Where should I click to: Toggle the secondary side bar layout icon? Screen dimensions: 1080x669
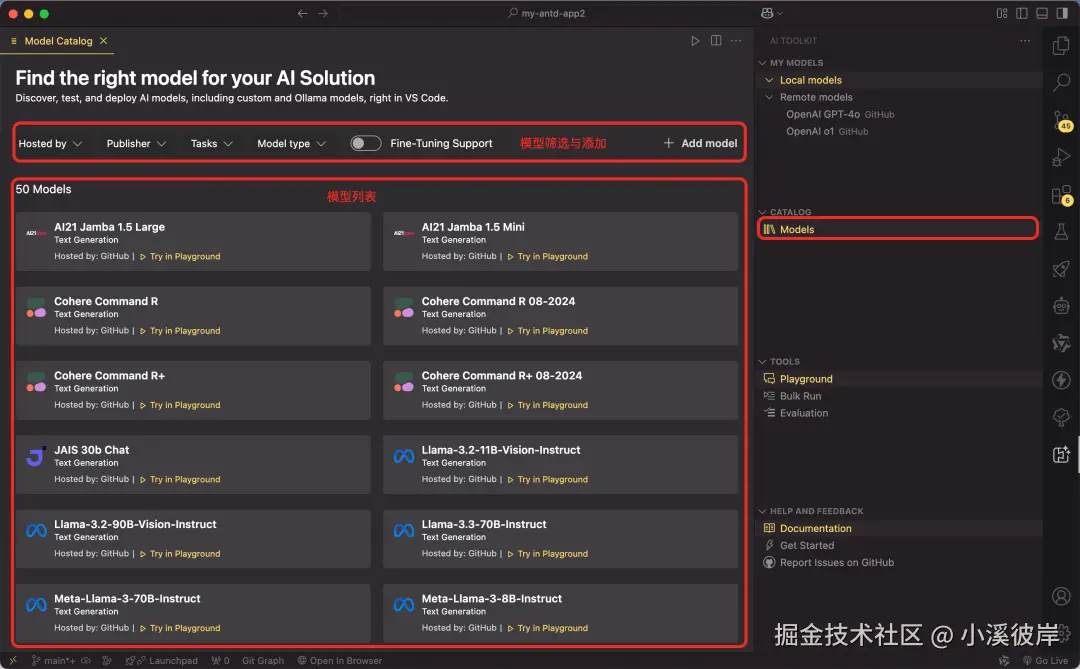(1061, 13)
